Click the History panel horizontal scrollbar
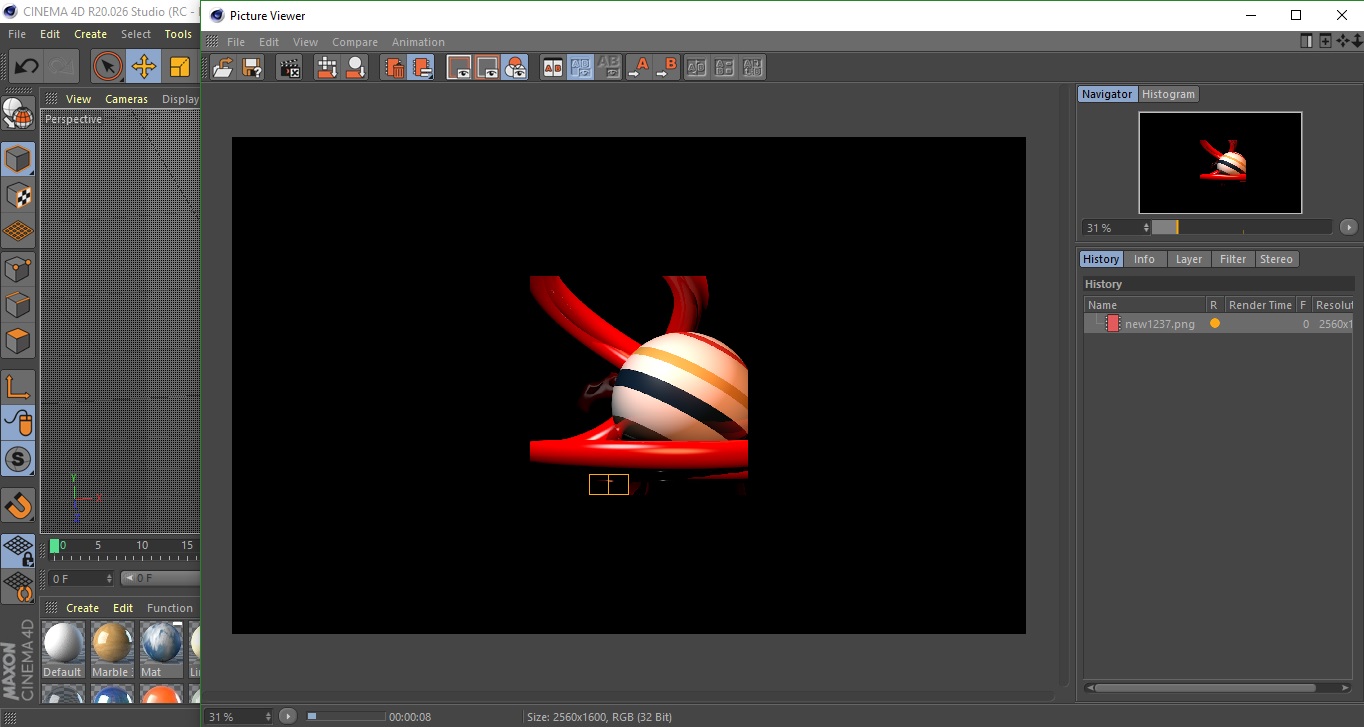This screenshot has width=1364, height=727. [1206, 688]
